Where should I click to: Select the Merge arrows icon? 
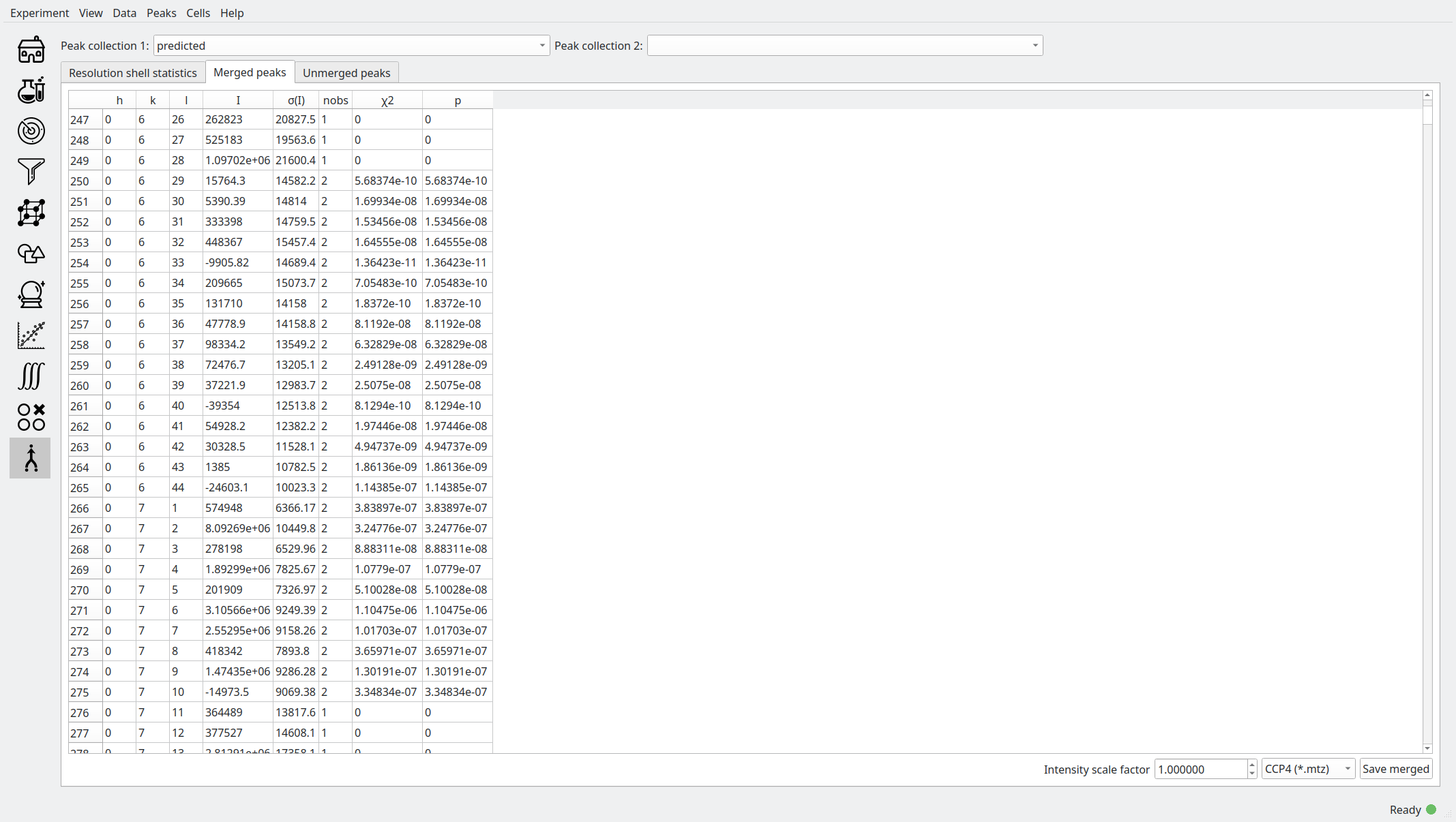point(31,458)
